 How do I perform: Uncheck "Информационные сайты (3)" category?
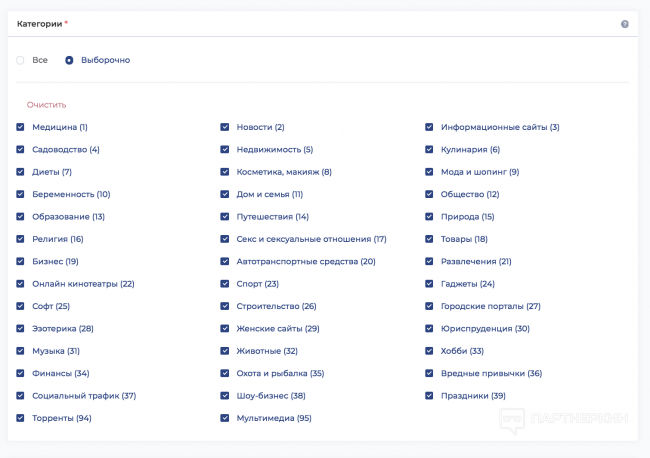click(x=430, y=127)
